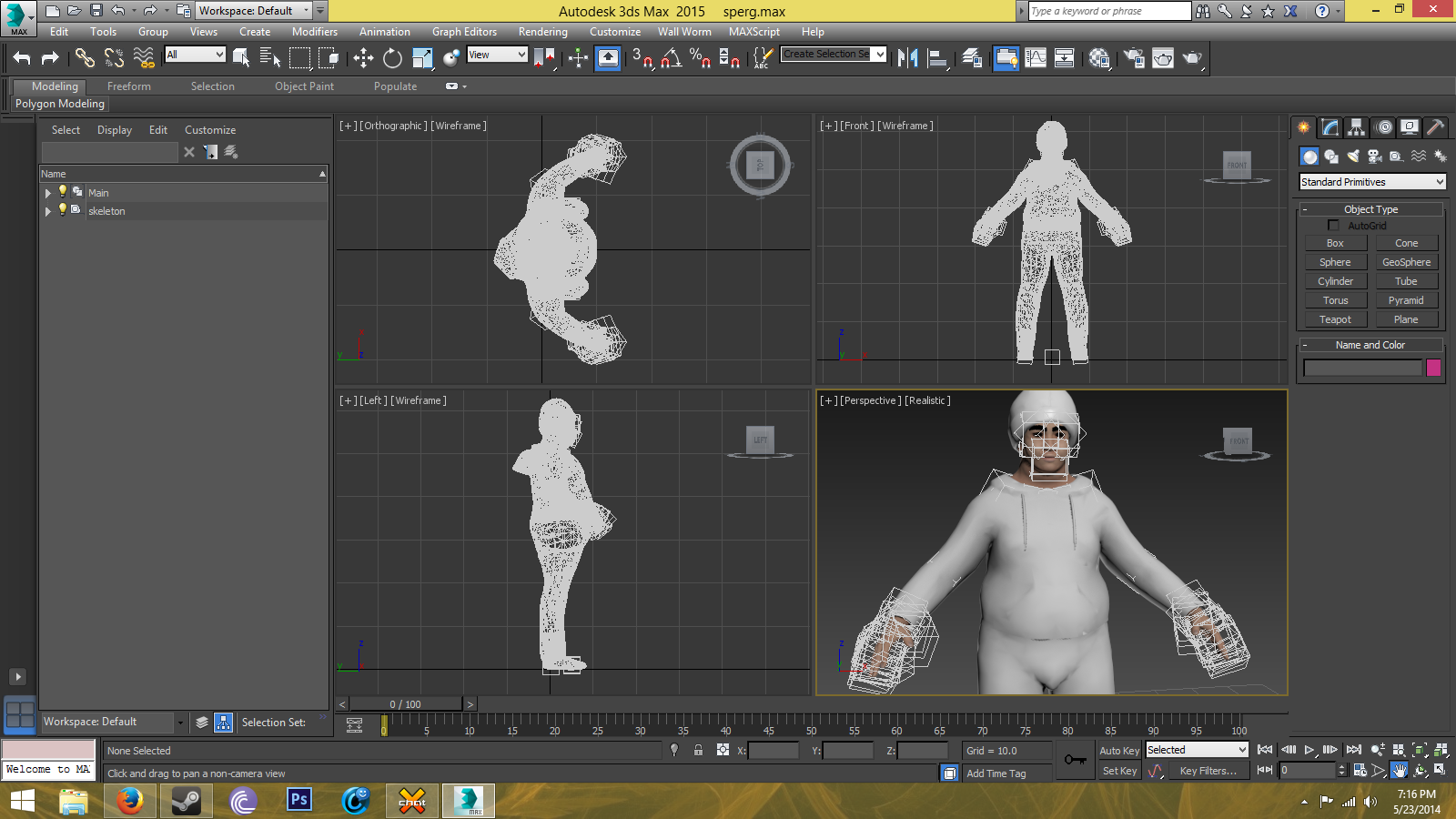Image resolution: width=1456 pixels, height=819 pixels.
Task: Activate the Select Object tool
Action: click(x=241, y=58)
